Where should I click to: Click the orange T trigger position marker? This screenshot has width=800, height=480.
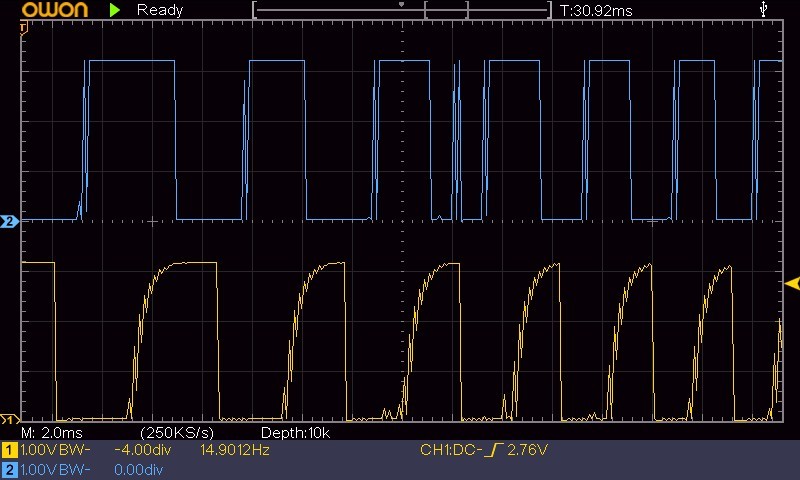[23, 29]
